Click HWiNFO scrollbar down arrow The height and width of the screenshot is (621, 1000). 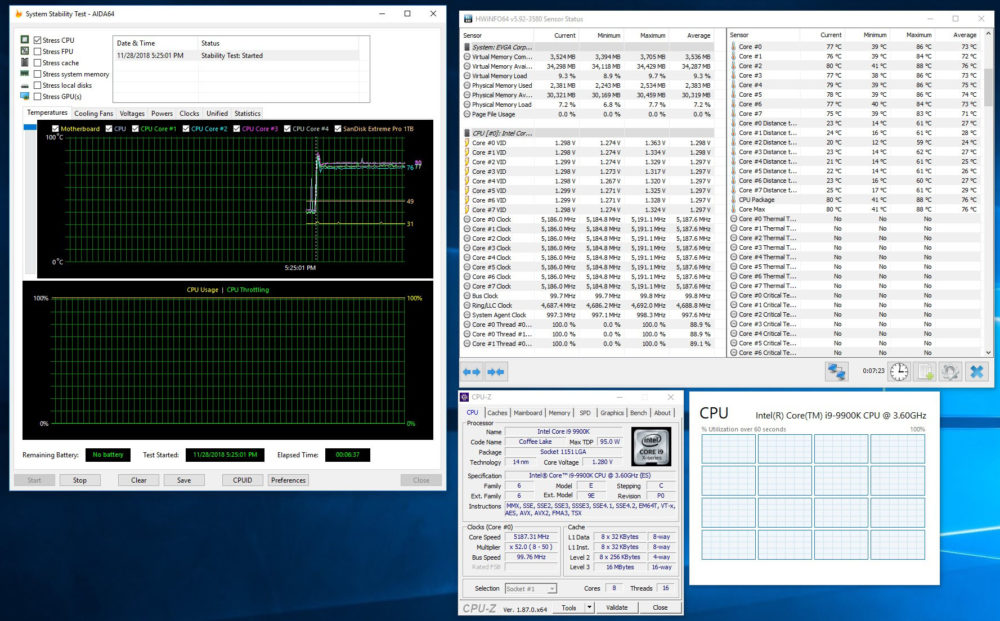[x=988, y=353]
